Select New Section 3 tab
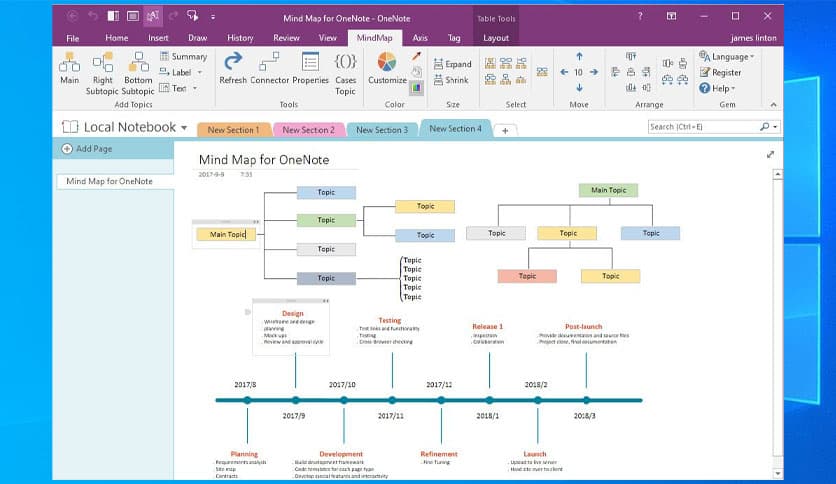Viewport: 836px width, 484px height. pyautogui.click(x=382, y=130)
